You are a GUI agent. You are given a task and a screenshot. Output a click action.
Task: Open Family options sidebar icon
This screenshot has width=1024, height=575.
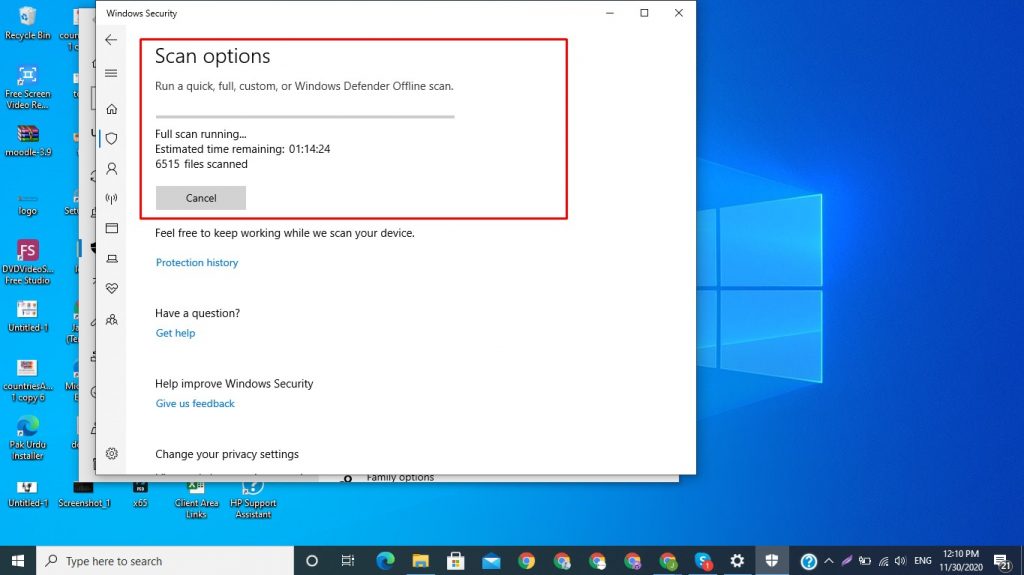(111, 319)
